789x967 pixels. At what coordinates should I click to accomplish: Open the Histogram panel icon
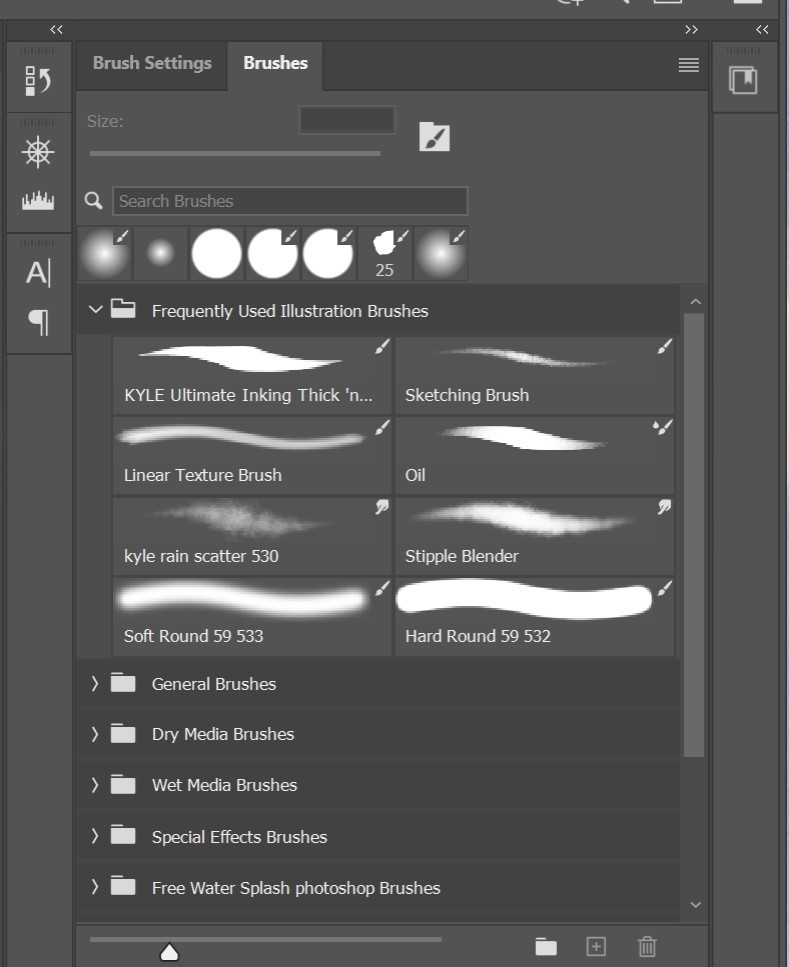38,200
